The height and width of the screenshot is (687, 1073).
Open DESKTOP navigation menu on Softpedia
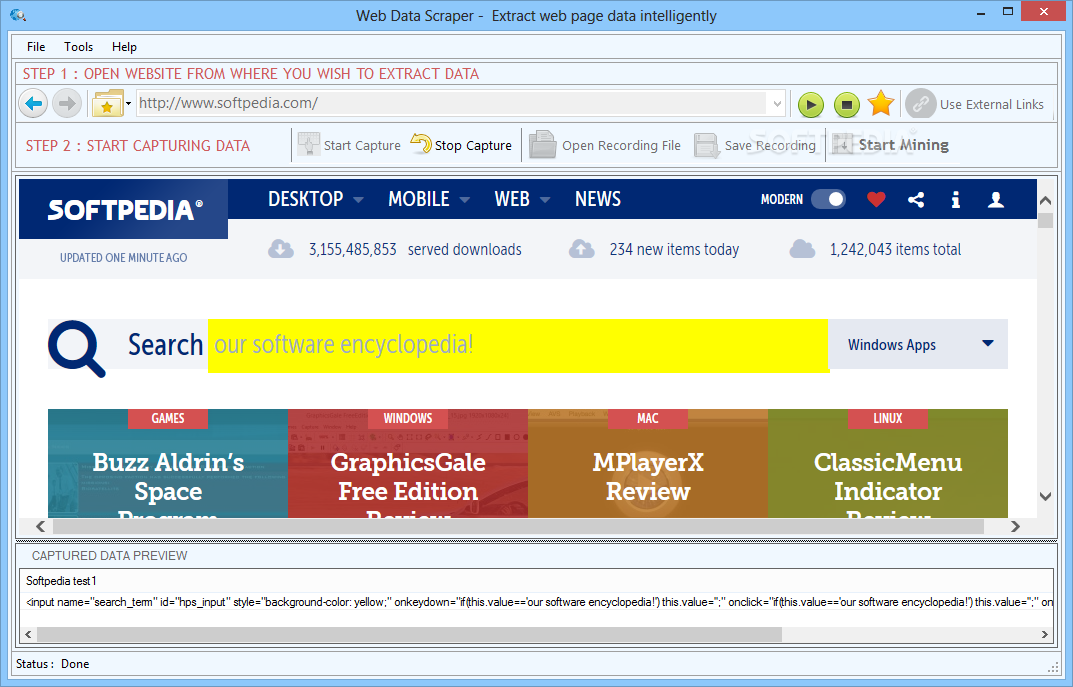(305, 199)
